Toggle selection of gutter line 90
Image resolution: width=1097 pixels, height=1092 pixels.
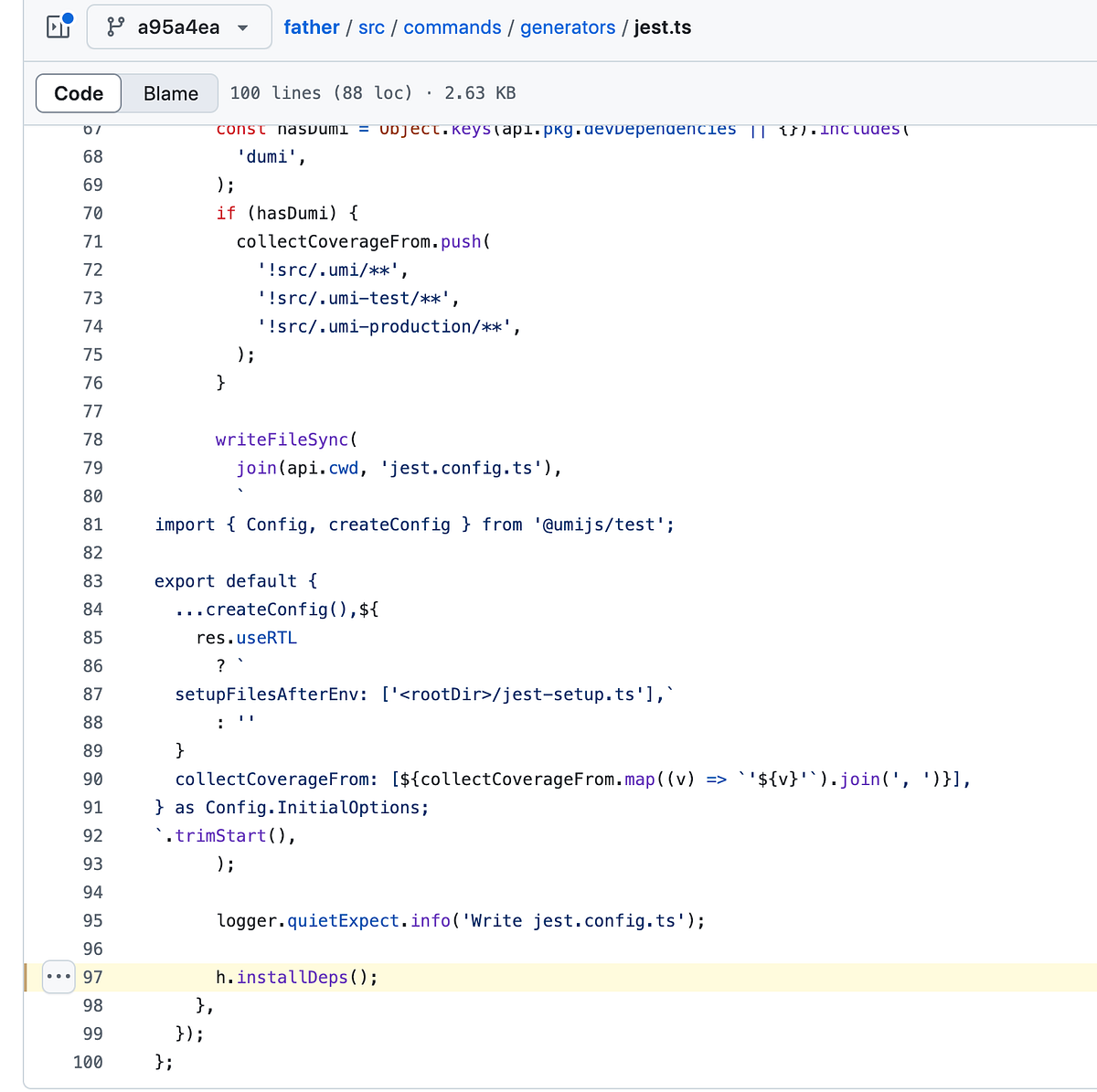92,779
